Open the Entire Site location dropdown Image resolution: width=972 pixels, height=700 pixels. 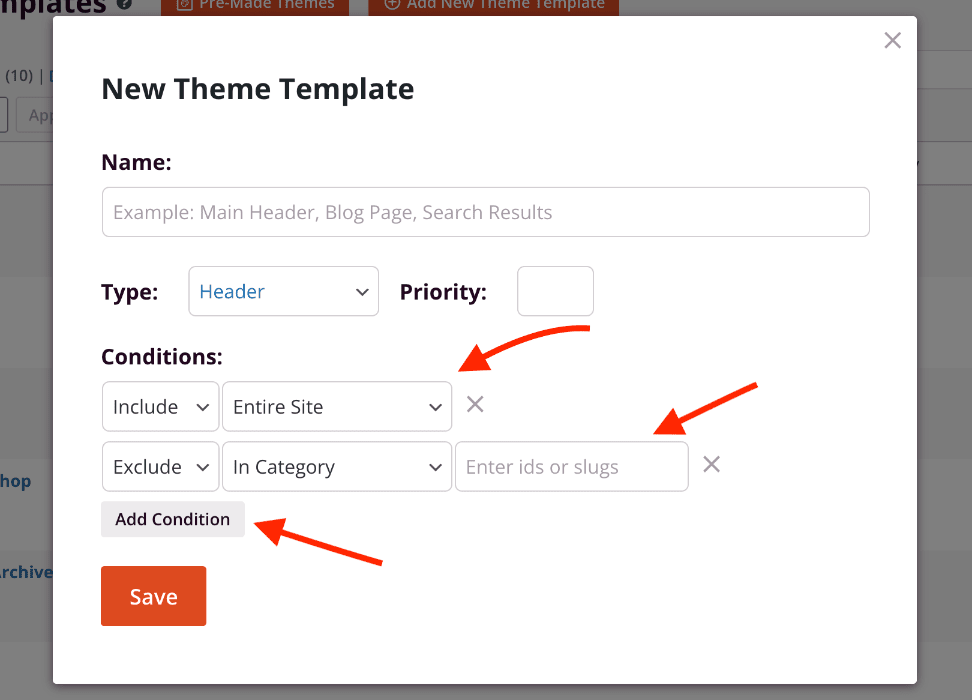click(x=337, y=407)
